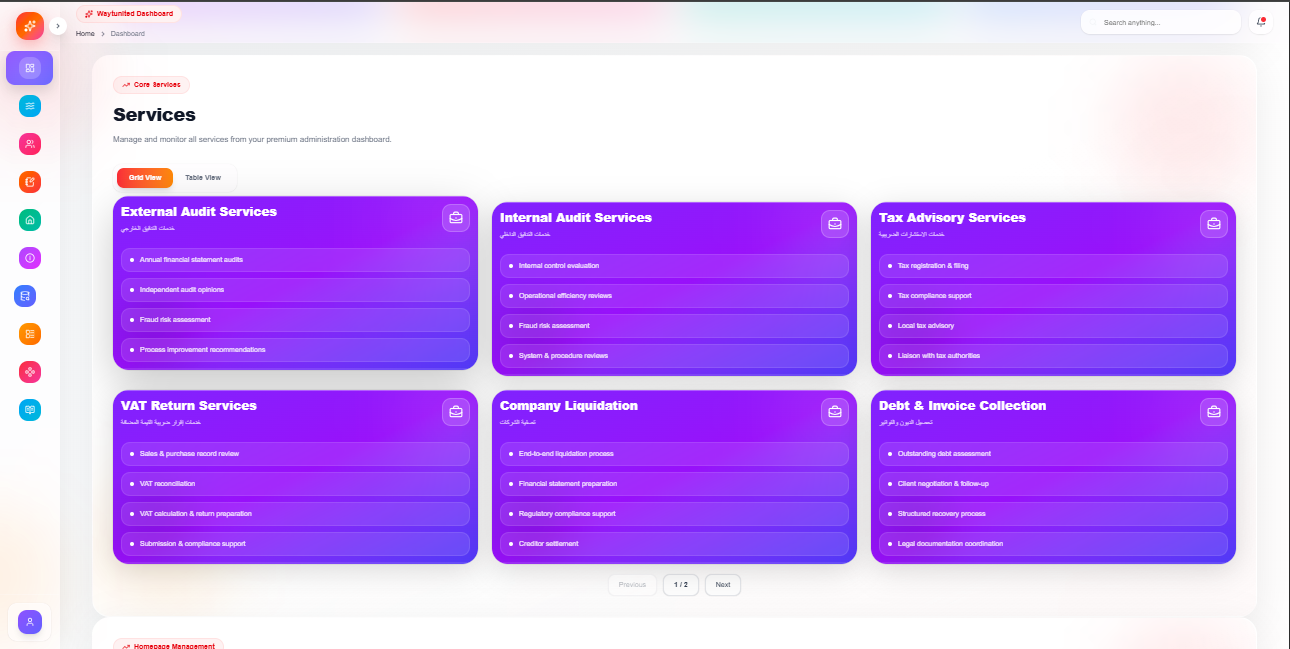This screenshot has width=1290, height=649.
Task: Select 'Regulatory compliance support' row
Action: [674, 514]
